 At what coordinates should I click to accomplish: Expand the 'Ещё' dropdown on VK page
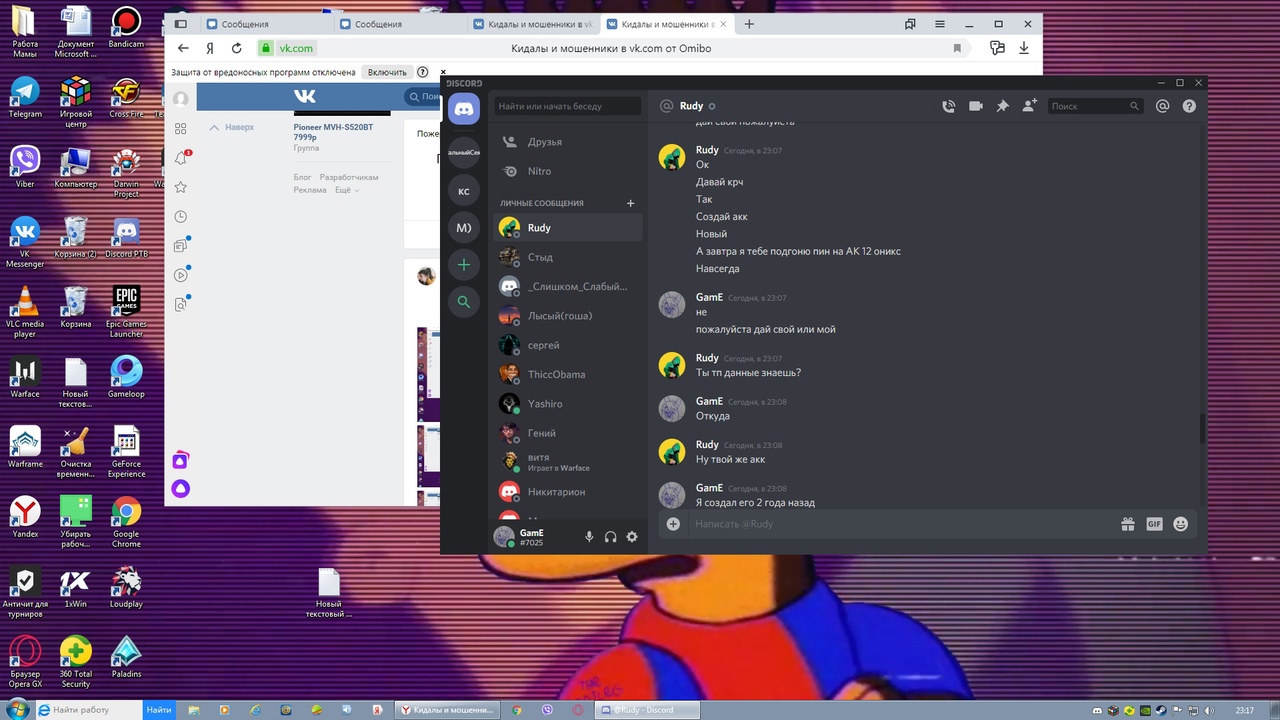[x=346, y=190]
